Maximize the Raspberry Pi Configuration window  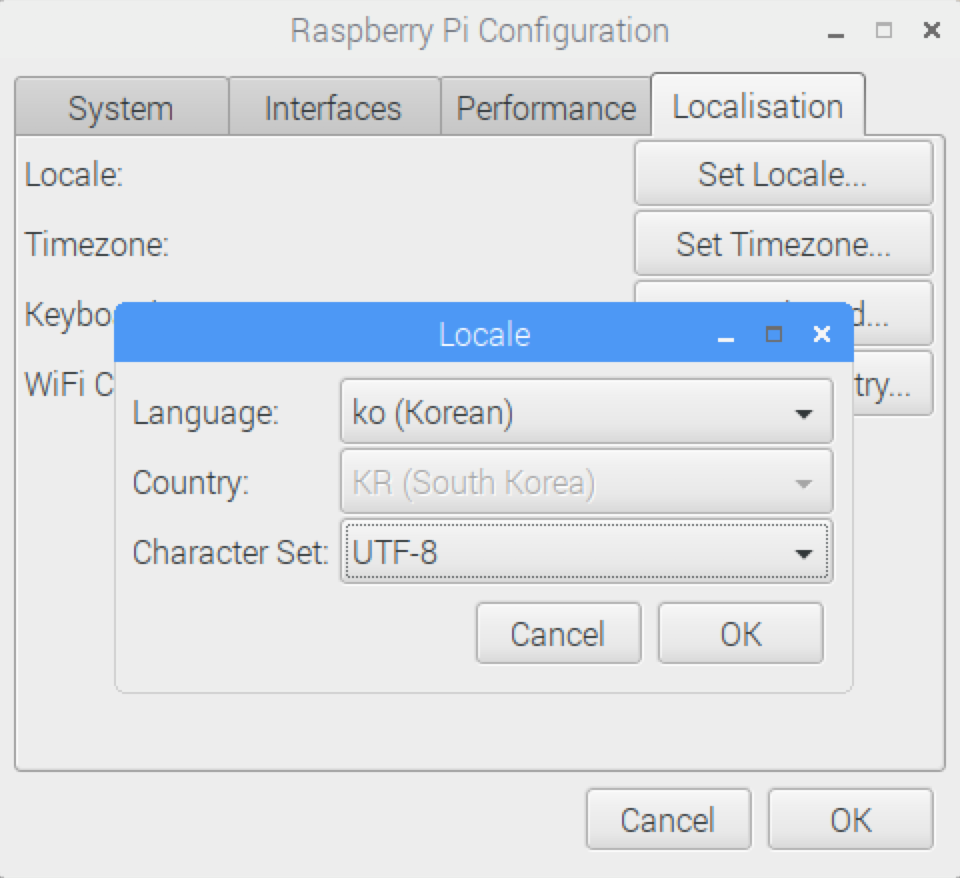coord(884,30)
